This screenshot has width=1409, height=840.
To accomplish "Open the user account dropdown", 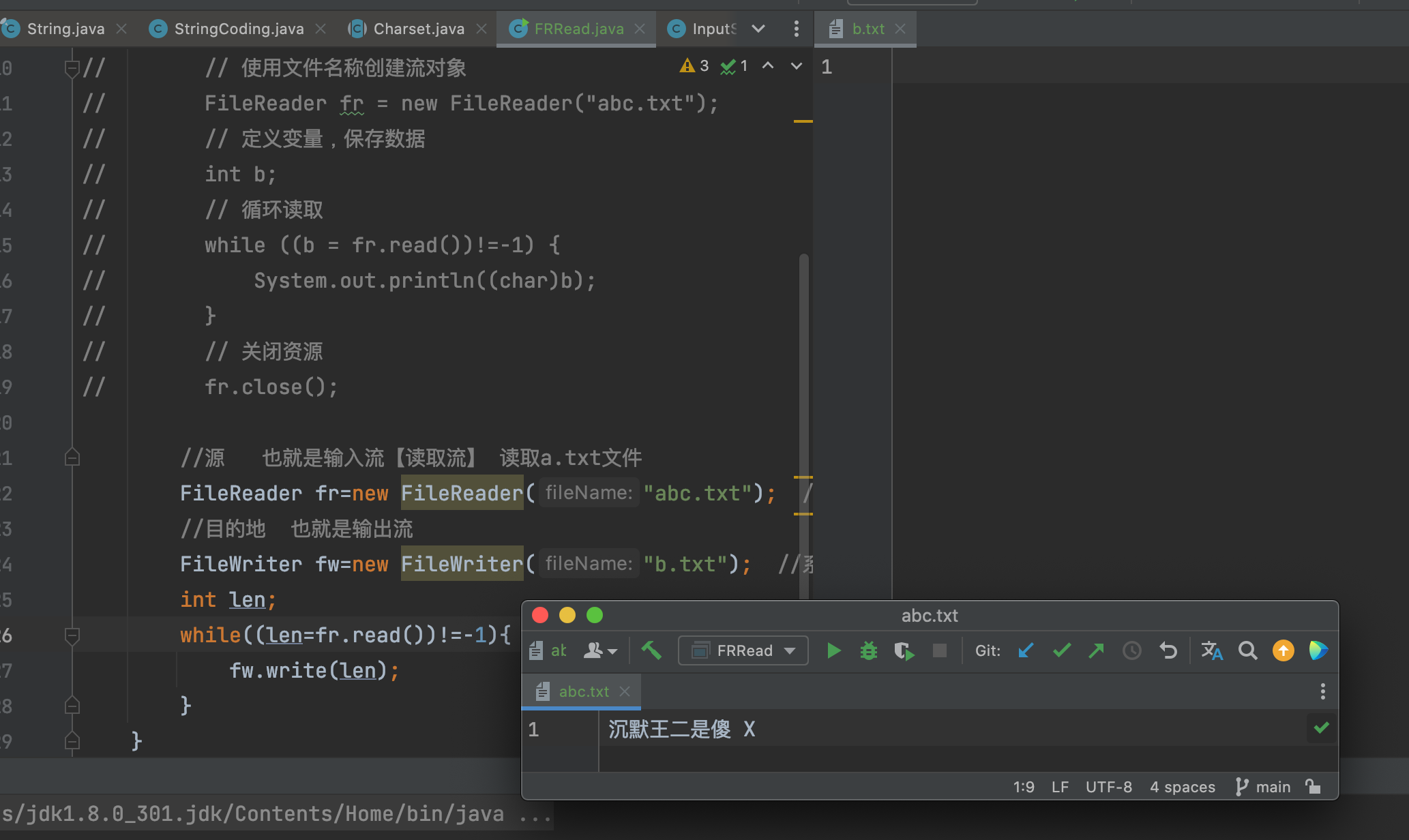I will pyautogui.click(x=599, y=650).
